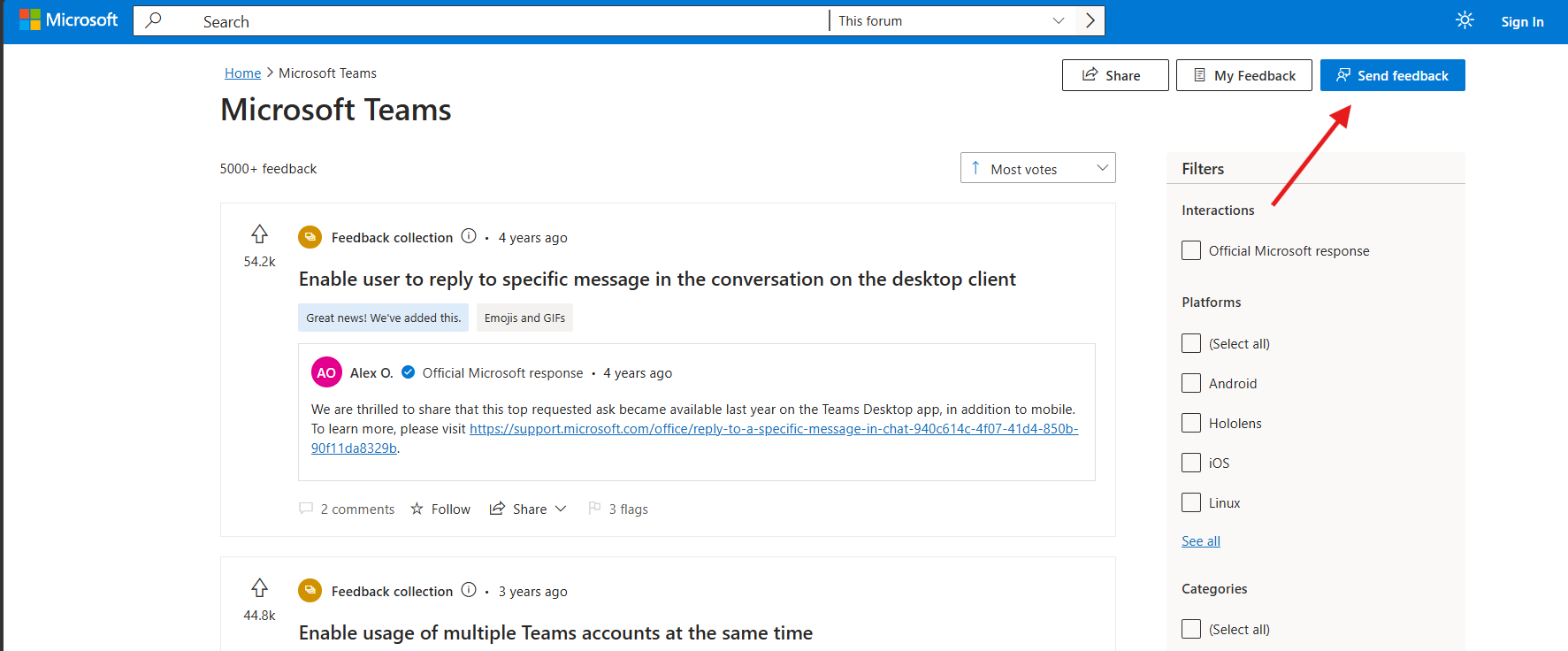Go to the Home breadcrumb link
Screen dimensions: 1568x651
(x=242, y=73)
